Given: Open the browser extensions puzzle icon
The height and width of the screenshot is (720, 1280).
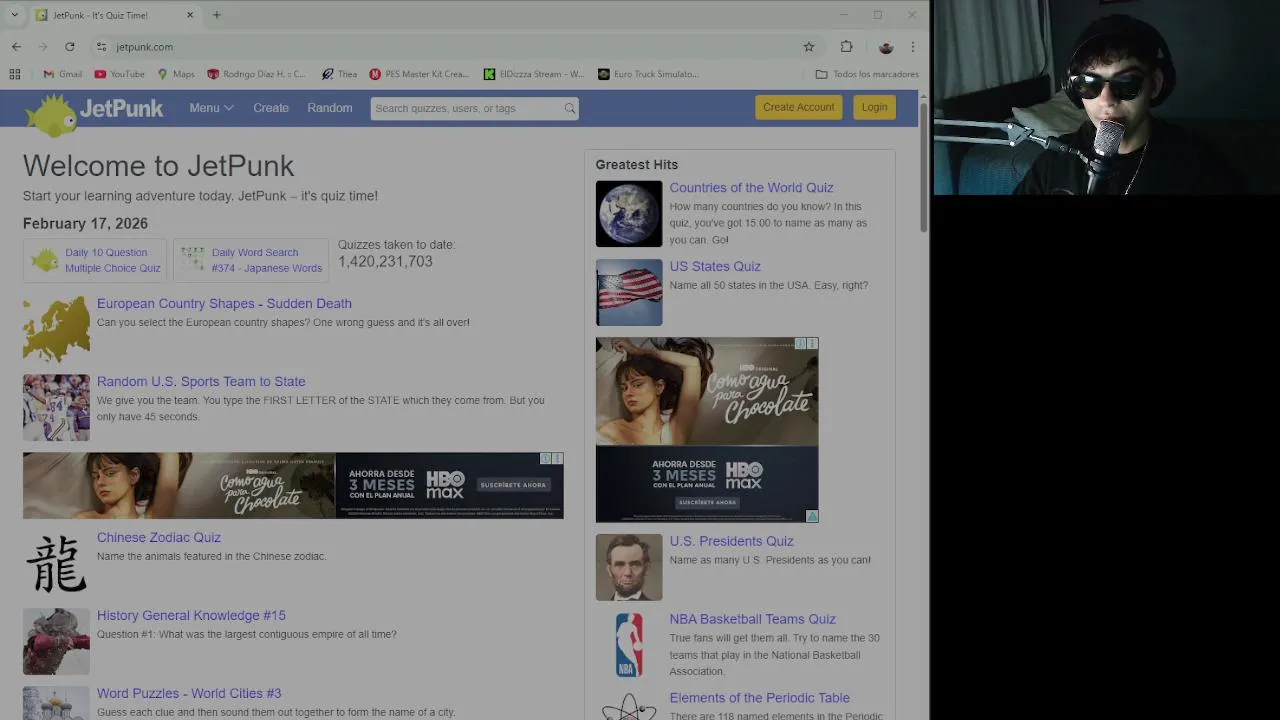Looking at the screenshot, I should [x=847, y=47].
